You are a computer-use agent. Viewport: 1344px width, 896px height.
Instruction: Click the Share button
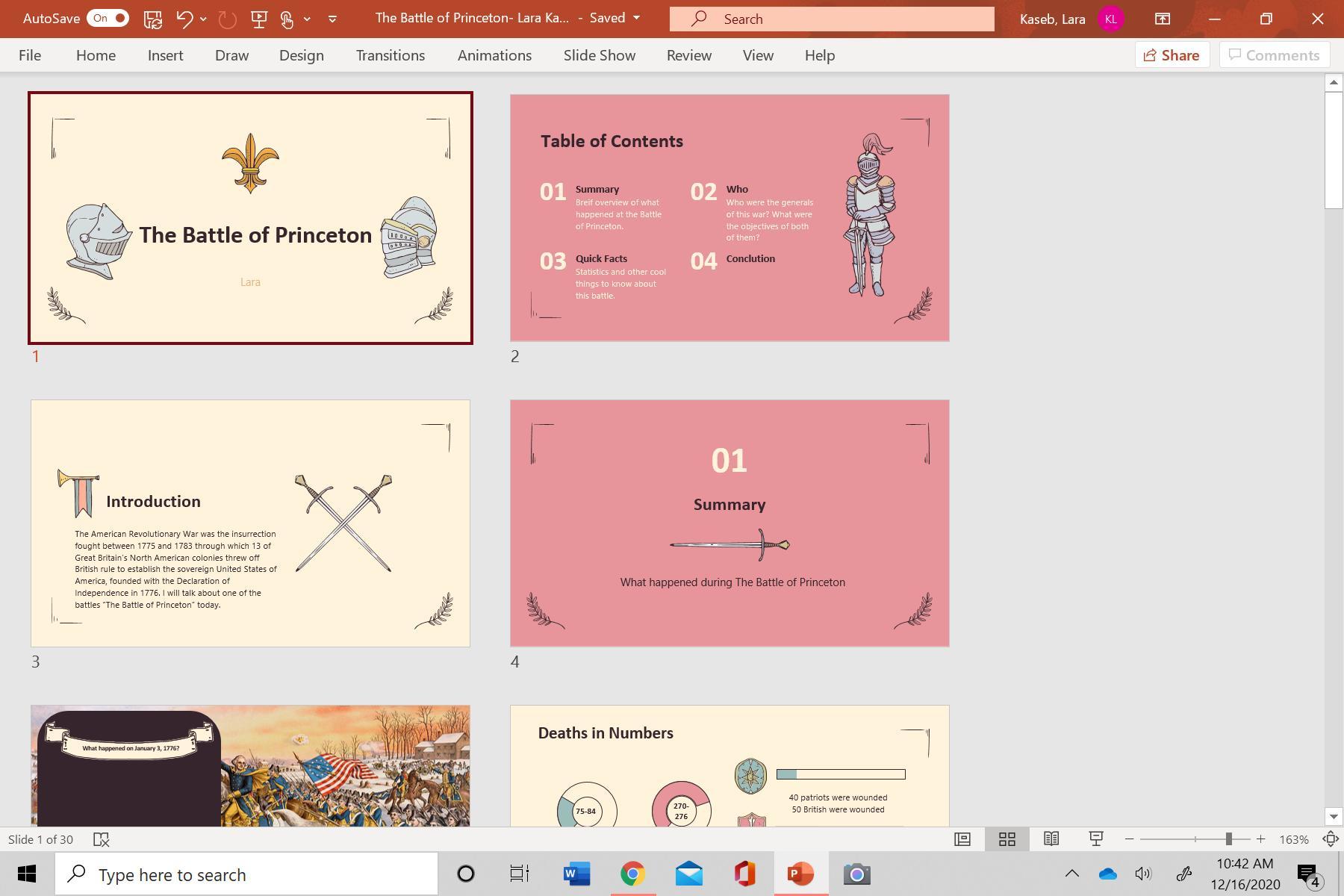click(x=1172, y=55)
